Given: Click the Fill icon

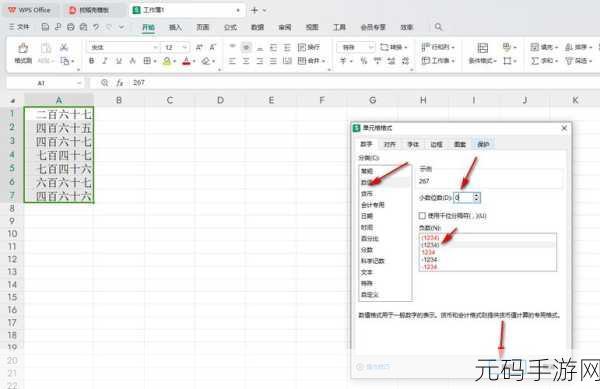Looking at the screenshot, I should click(535, 47).
